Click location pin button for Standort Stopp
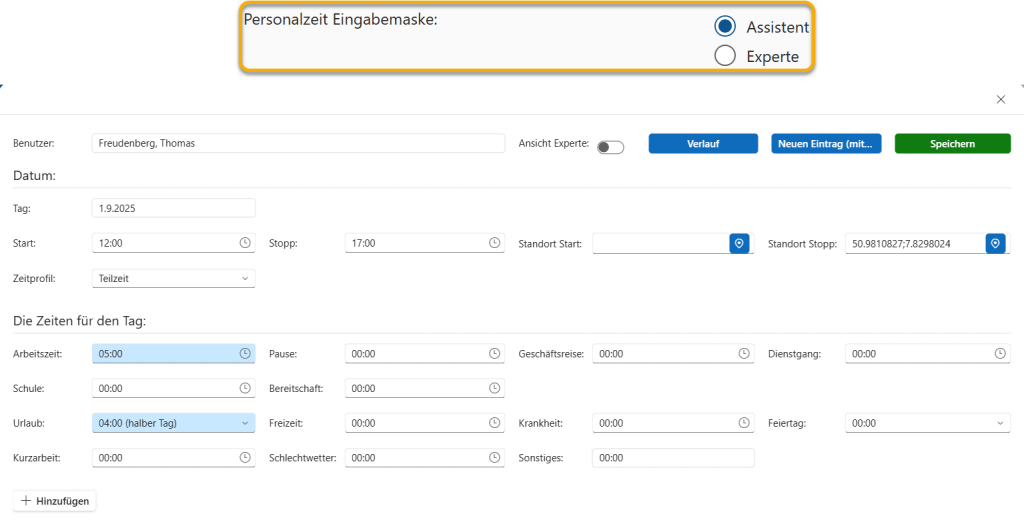Viewport: 1024px width, 532px height. pos(994,243)
